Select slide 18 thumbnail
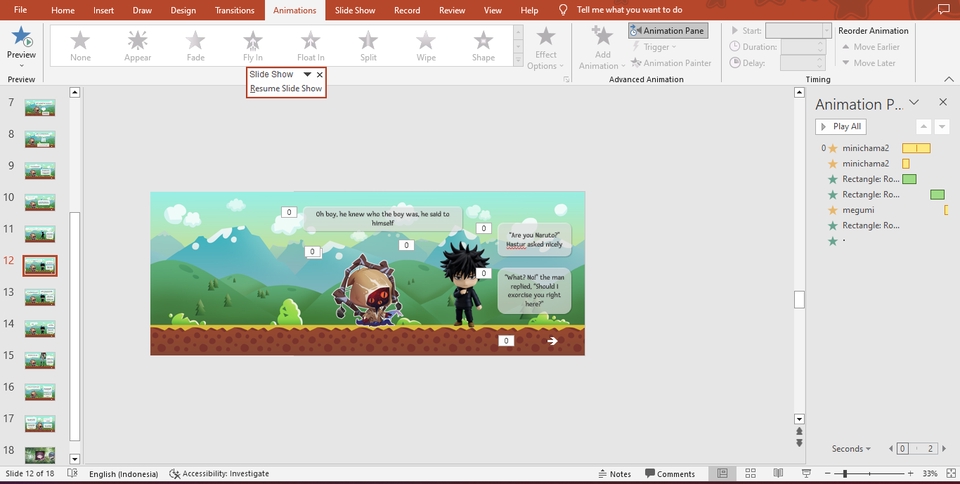Image resolution: width=960 pixels, height=484 pixels. pyautogui.click(x=40, y=455)
